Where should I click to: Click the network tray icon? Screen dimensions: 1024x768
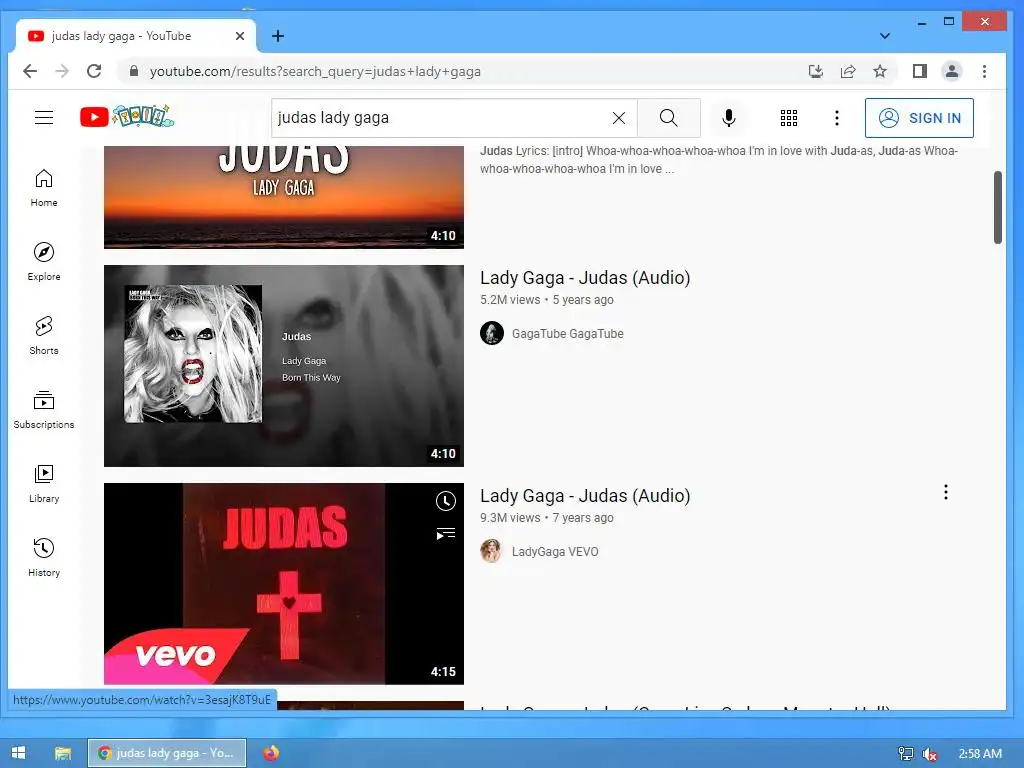905,754
